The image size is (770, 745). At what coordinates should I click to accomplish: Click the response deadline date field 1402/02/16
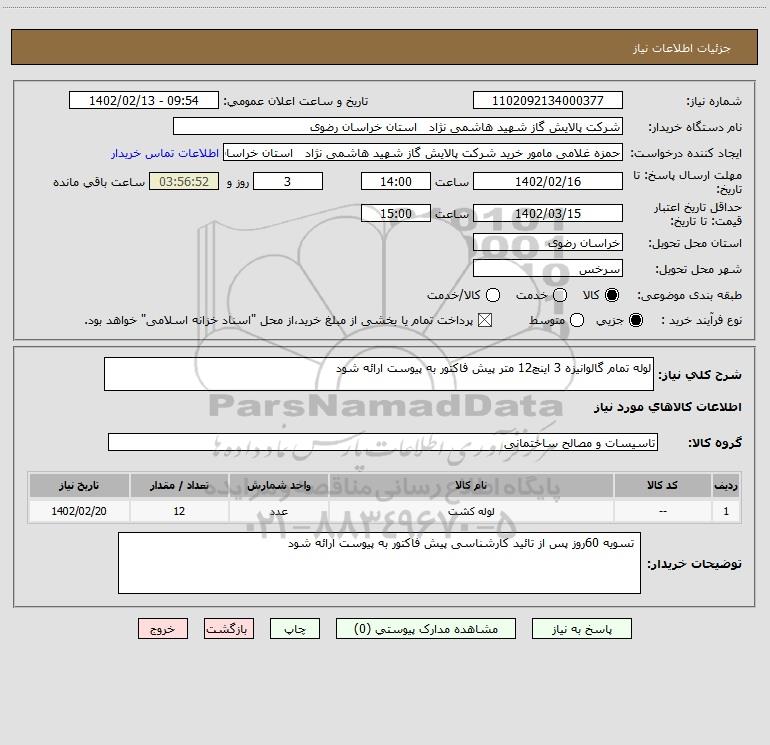coord(548,181)
